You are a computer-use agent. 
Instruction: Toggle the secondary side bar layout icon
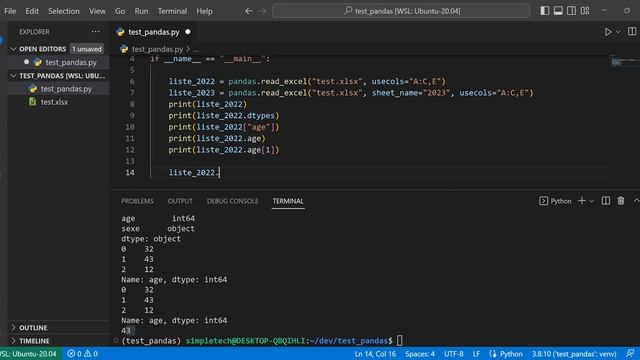pyautogui.click(x=571, y=11)
